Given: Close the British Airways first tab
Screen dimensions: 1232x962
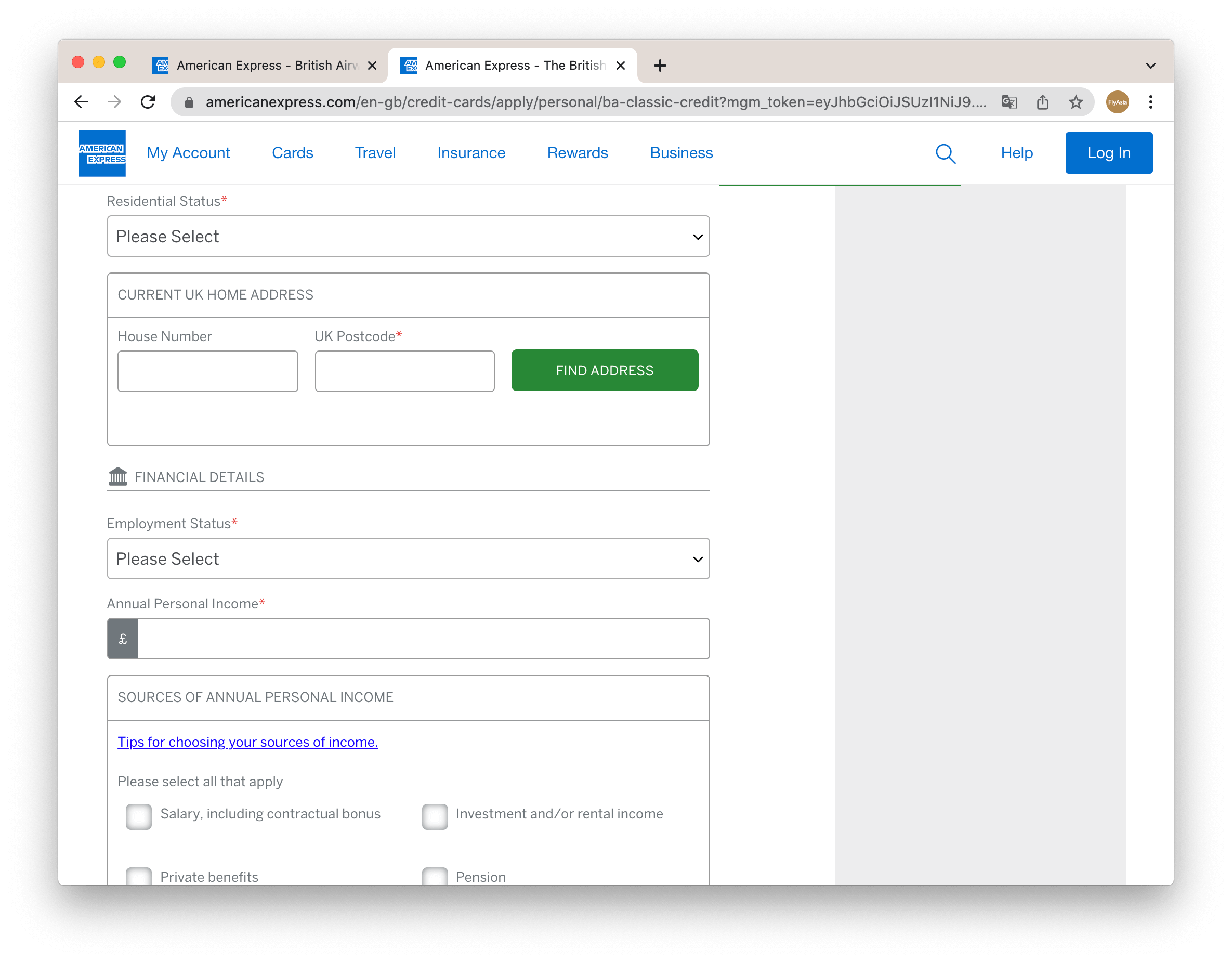Looking at the screenshot, I should click(x=372, y=66).
